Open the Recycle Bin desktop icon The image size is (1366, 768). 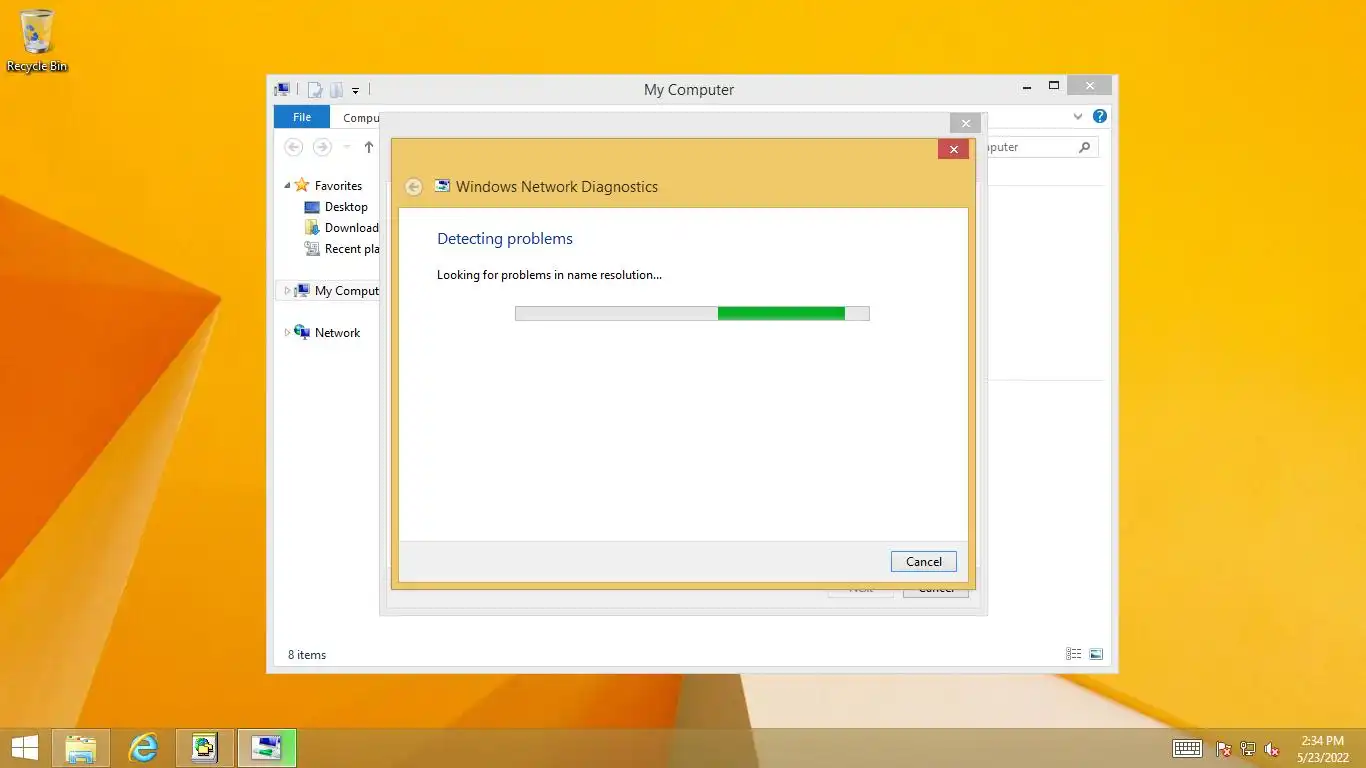[37, 41]
